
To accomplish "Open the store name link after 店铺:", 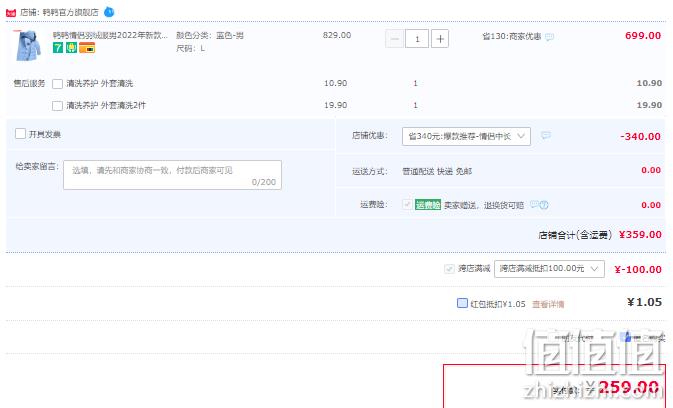I will pyautogui.click(x=70, y=12).
